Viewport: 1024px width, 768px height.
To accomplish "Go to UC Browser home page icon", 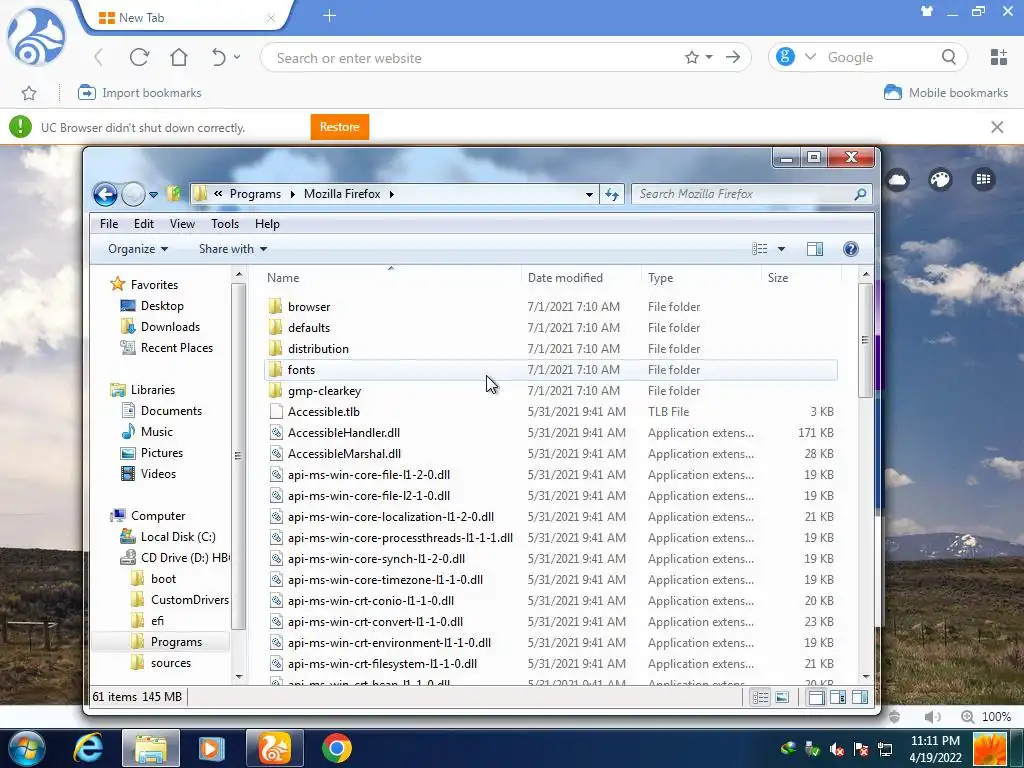I will tap(179, 57).
